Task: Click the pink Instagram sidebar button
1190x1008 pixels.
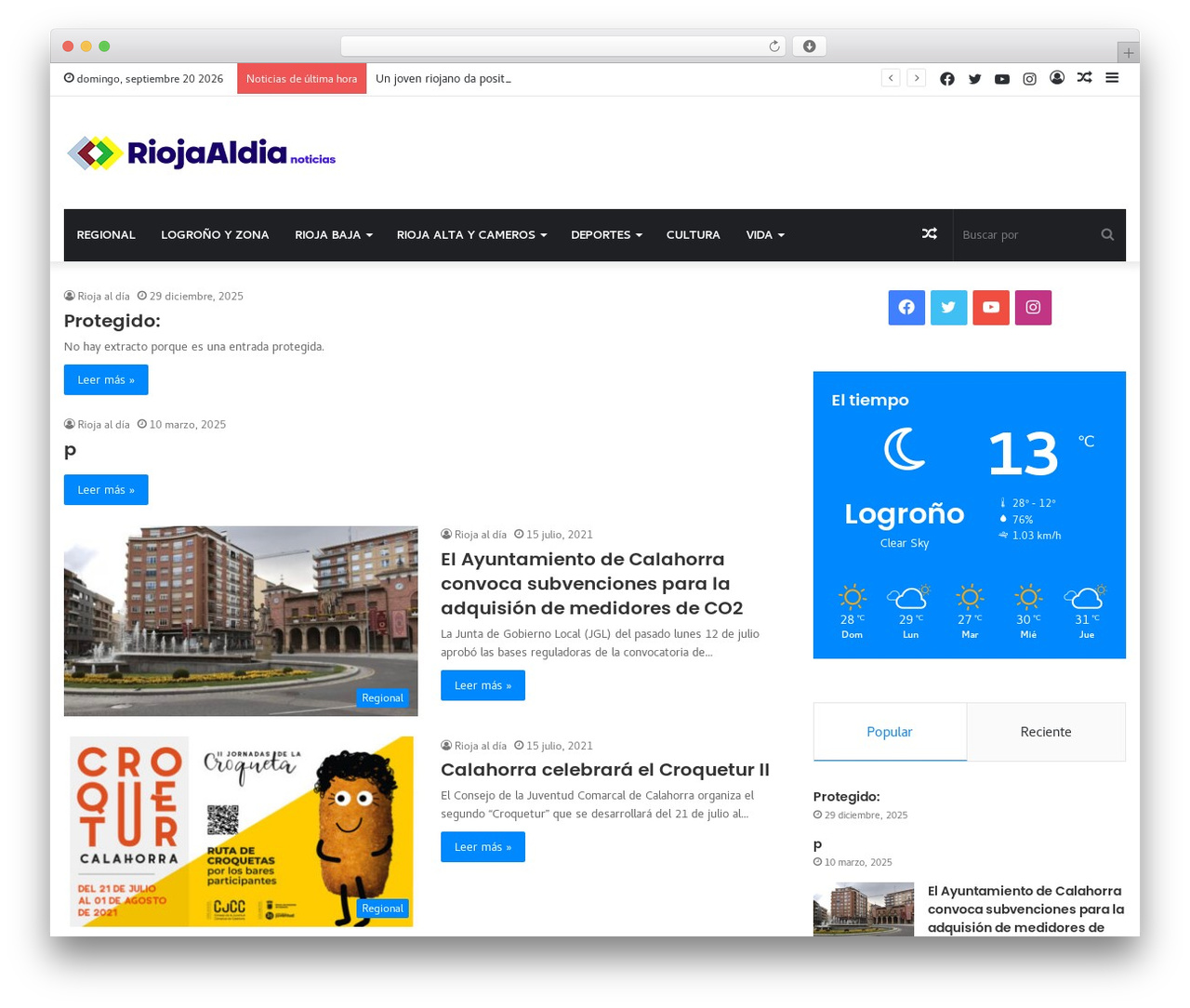Action: click(1033, 308)
